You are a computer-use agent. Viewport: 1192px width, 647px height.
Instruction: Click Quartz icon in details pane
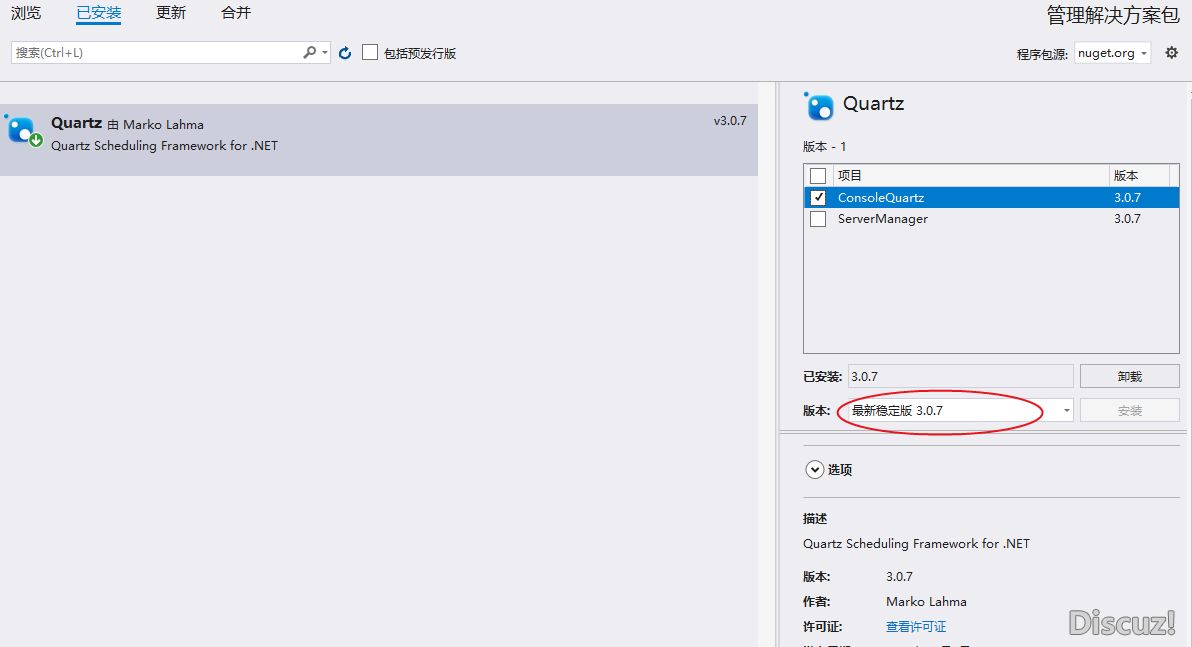819,106
